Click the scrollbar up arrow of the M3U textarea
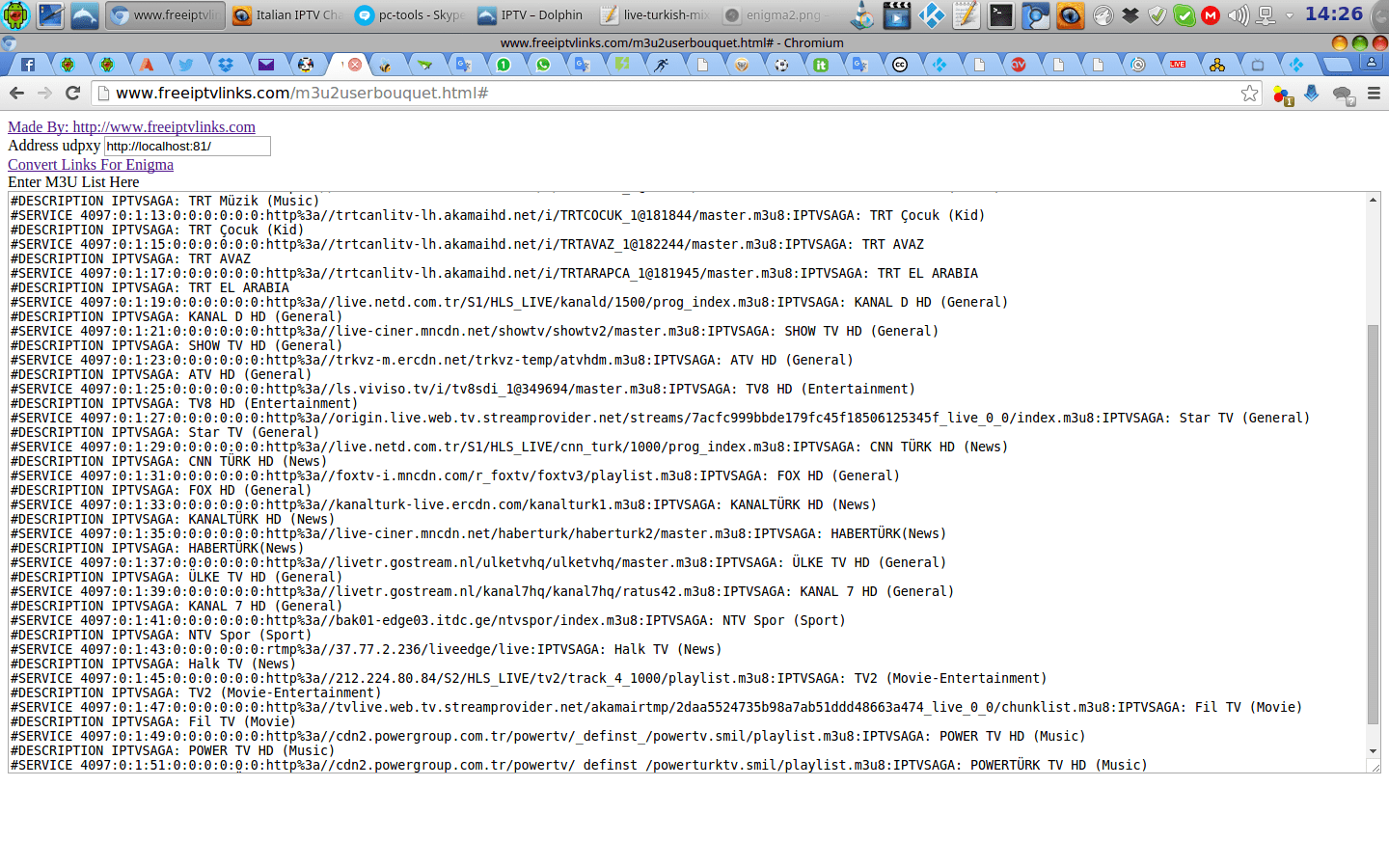Screen dimensions: 1389x868 [1373, 200]
